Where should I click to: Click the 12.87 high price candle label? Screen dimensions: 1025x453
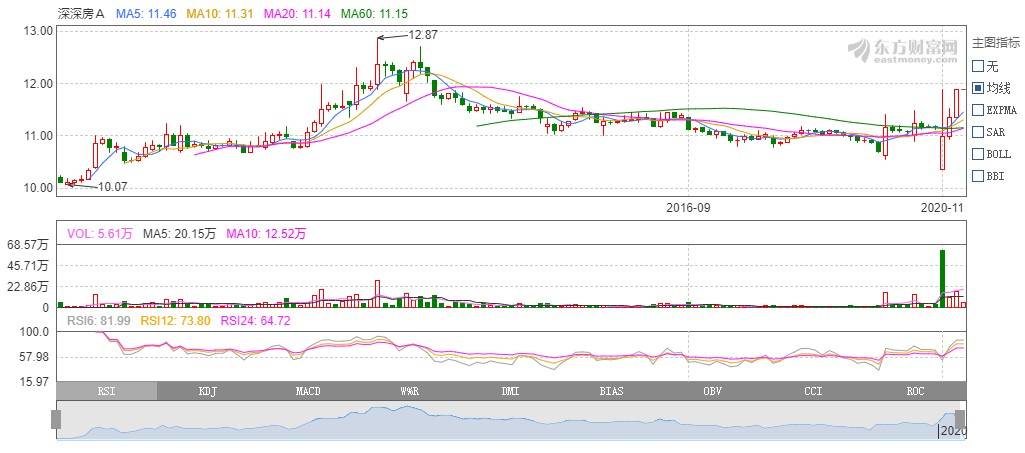point(423,35)
